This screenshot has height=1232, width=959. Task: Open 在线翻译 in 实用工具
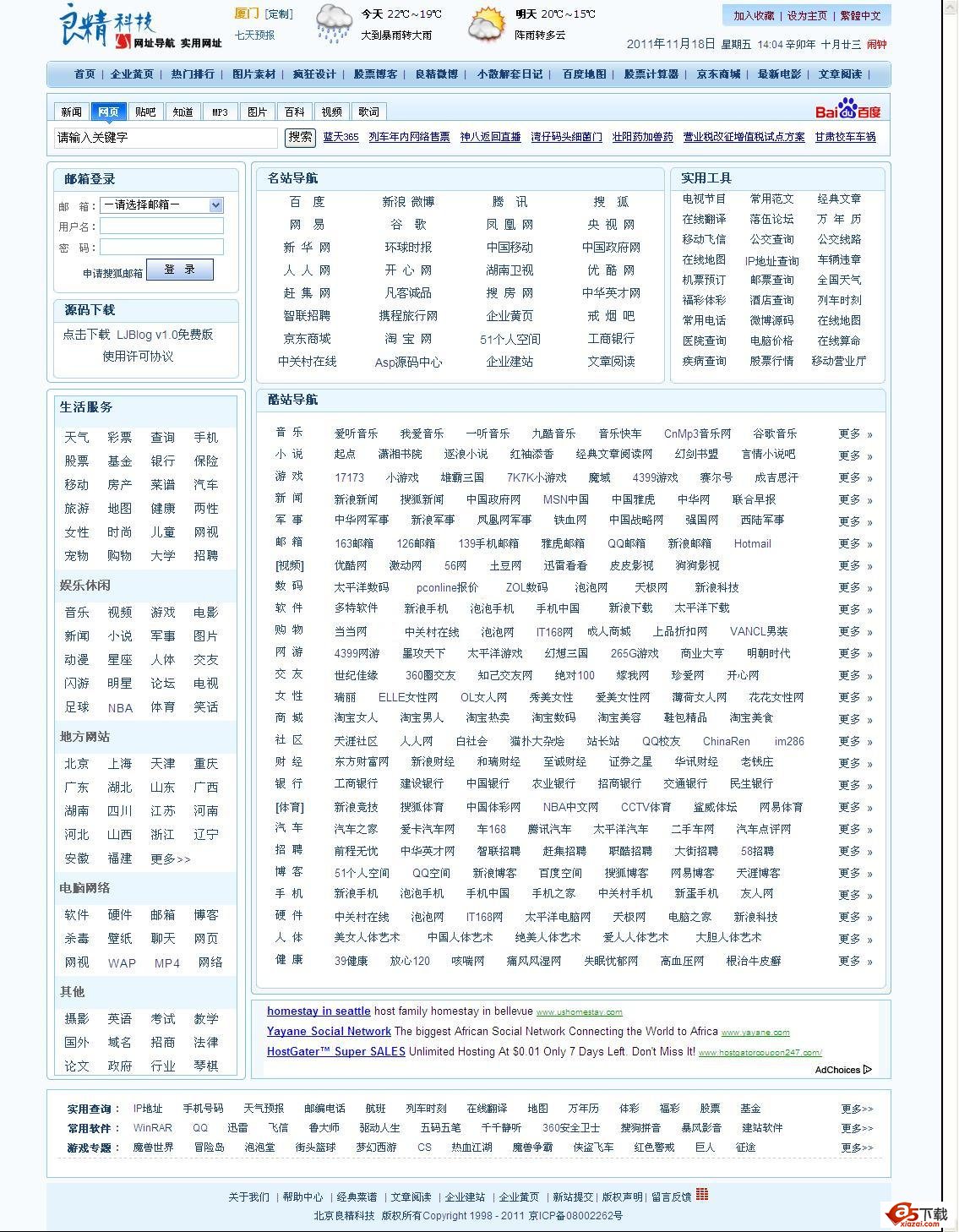pyautogui.click(x=704, y=219)
